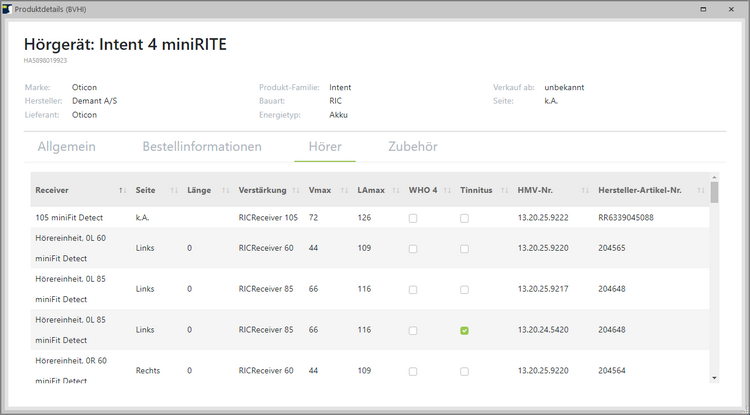Click the Akku energy type value
This screenshot has width=750, height=415.
coord(338,115)
